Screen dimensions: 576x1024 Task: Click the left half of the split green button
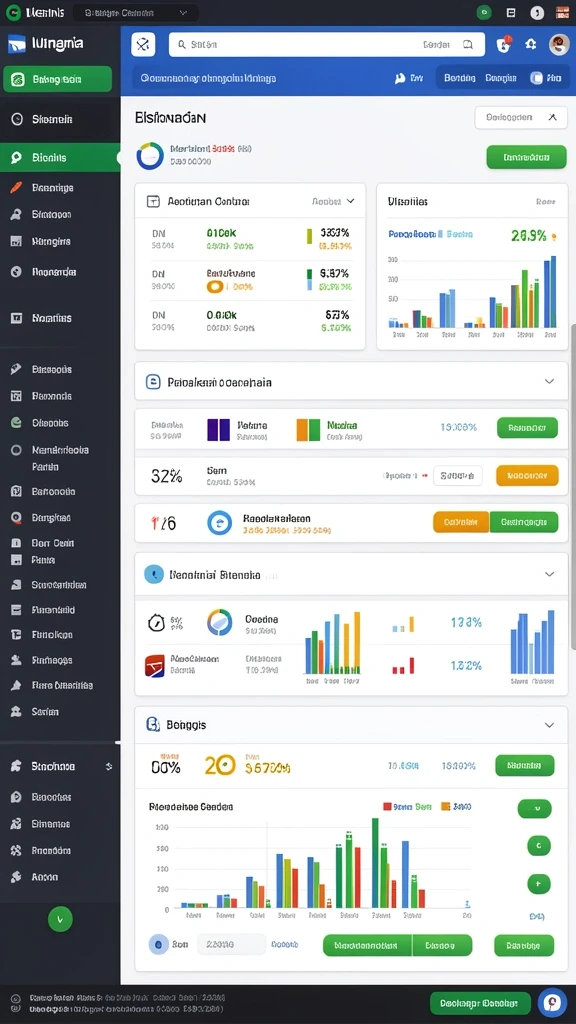click(367, 945)
